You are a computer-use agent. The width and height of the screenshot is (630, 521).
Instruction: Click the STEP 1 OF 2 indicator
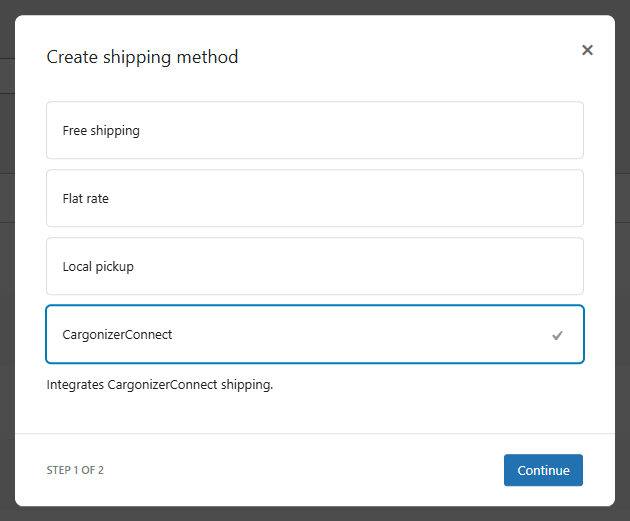[x=75, y=470]
